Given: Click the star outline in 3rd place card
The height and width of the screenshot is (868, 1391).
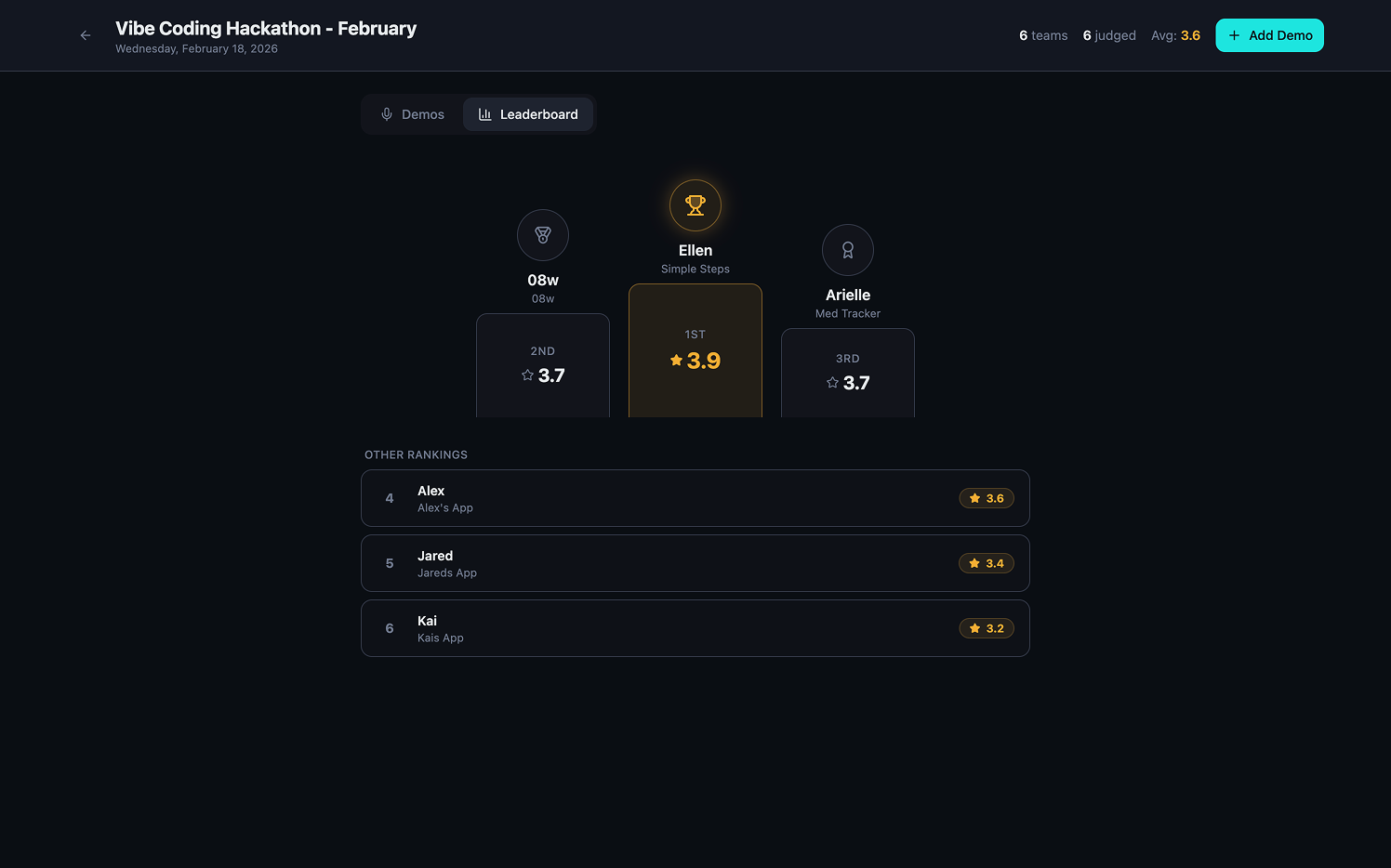Looking at the screenshot, I should tap(833, 383).
